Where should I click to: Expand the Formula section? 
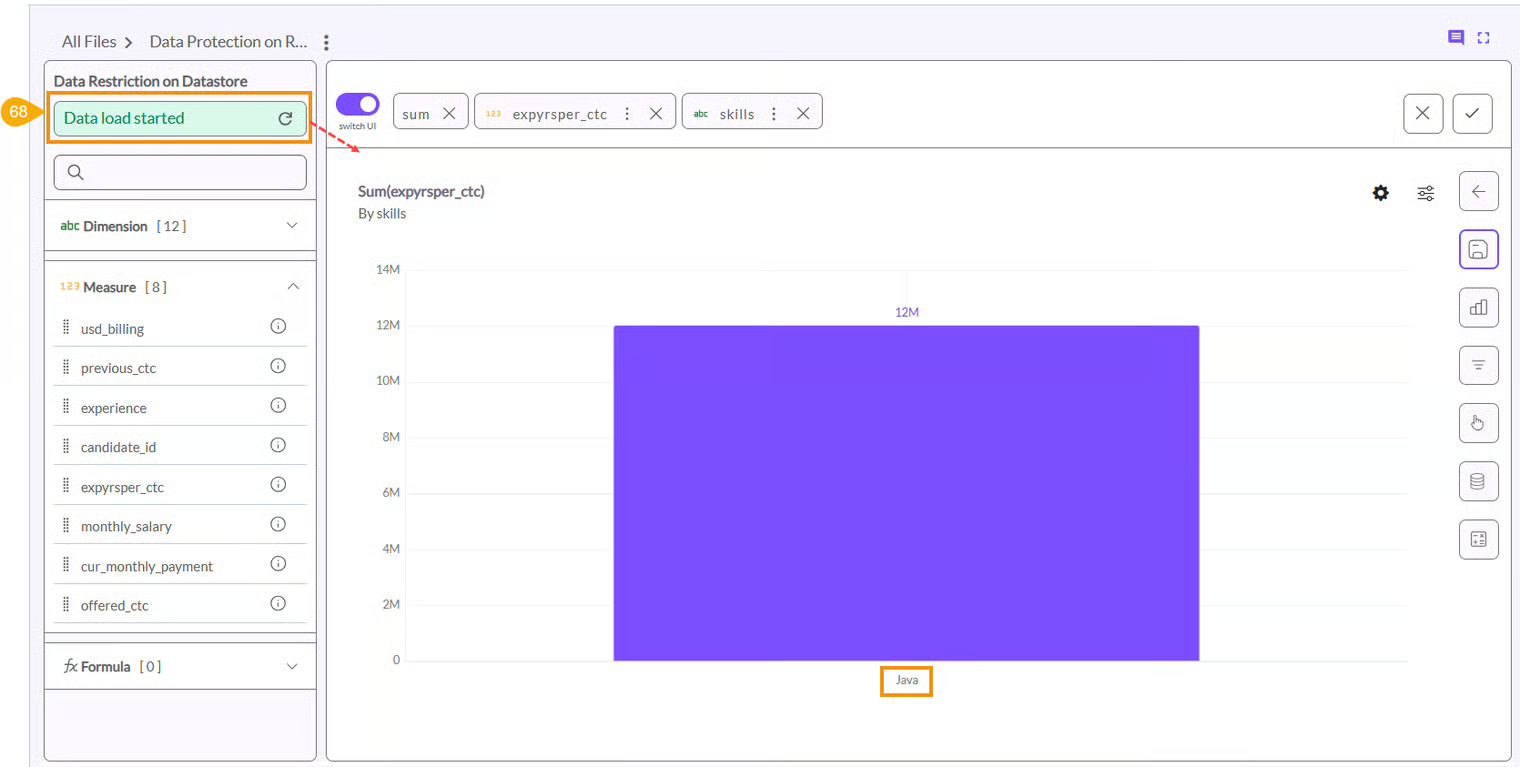(292, 666)
